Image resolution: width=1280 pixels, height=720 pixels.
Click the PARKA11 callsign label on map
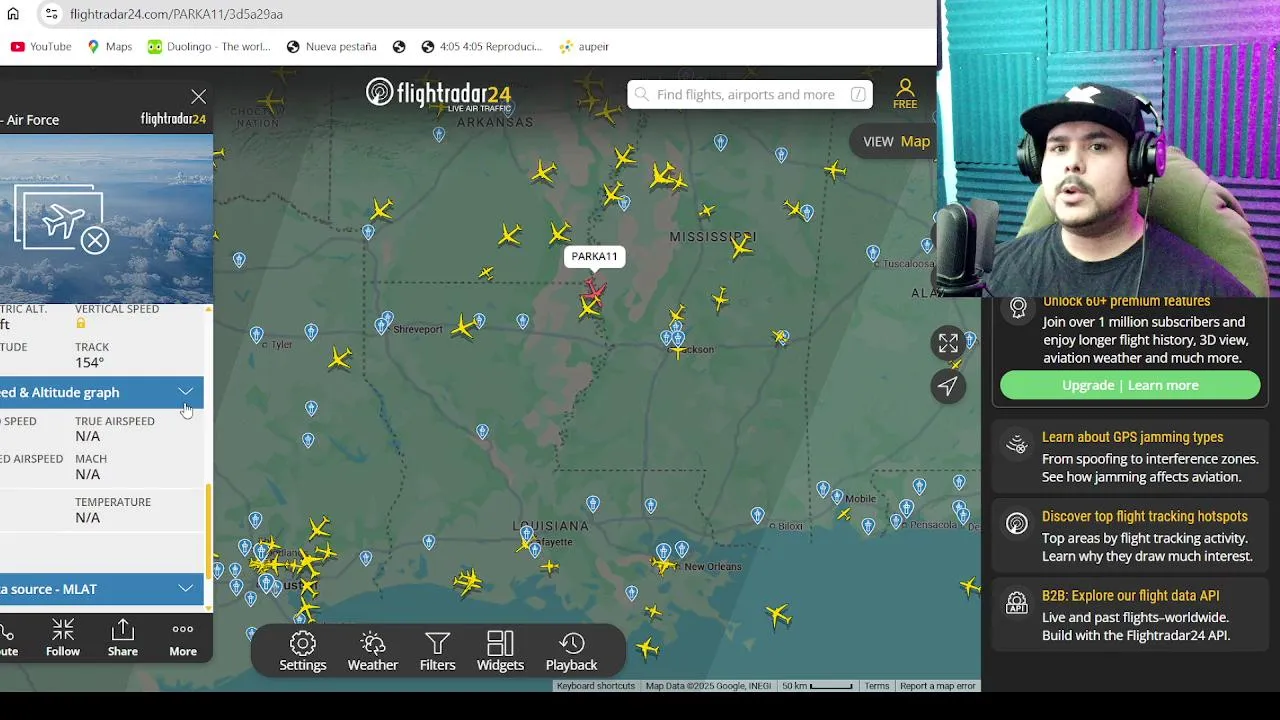coord(594,257)
